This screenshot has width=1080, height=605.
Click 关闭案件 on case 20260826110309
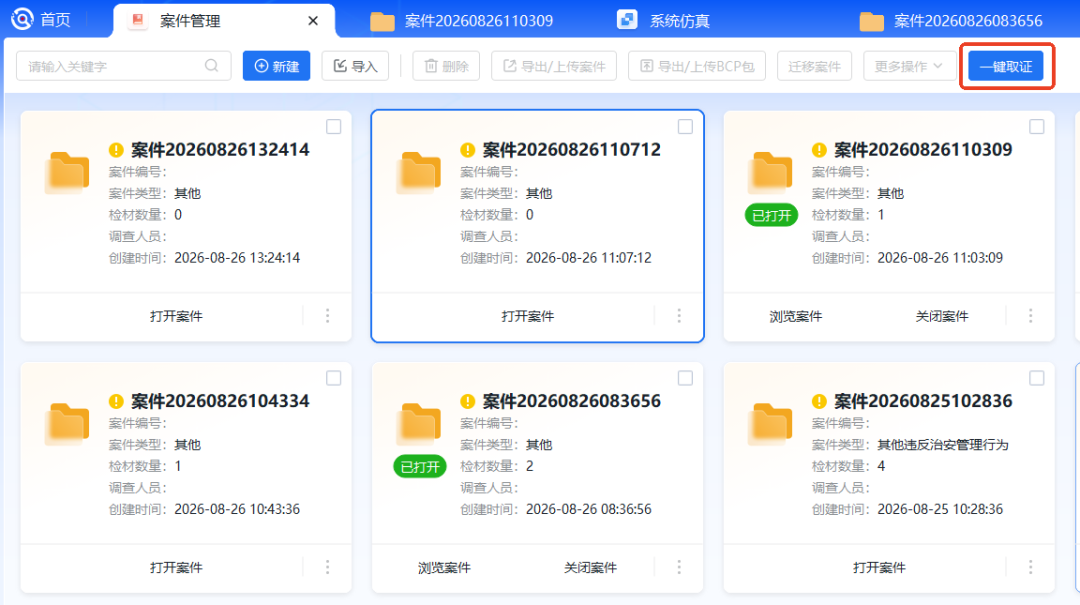coord(942,316)
